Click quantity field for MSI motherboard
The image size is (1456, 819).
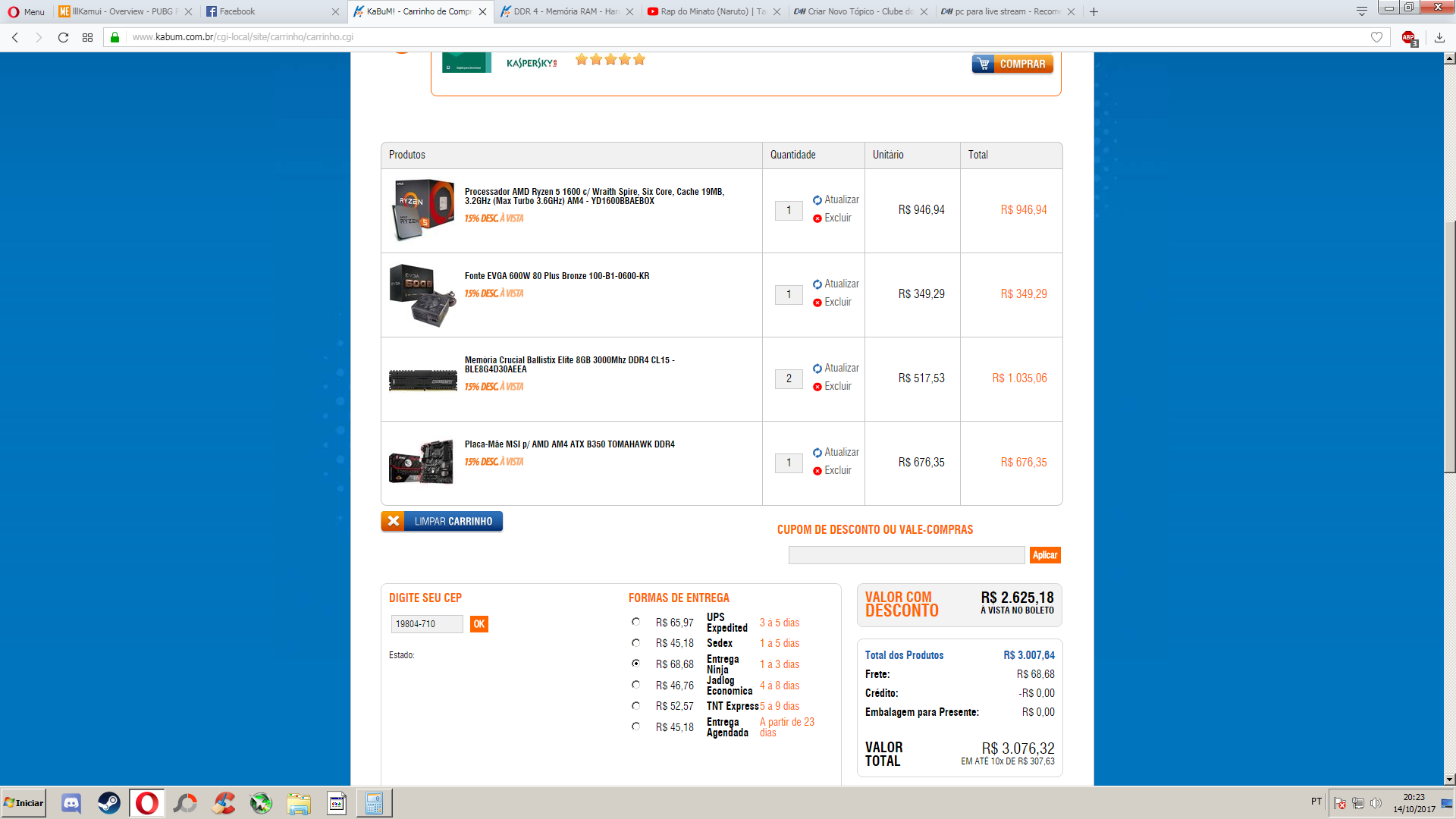[789, 463]
